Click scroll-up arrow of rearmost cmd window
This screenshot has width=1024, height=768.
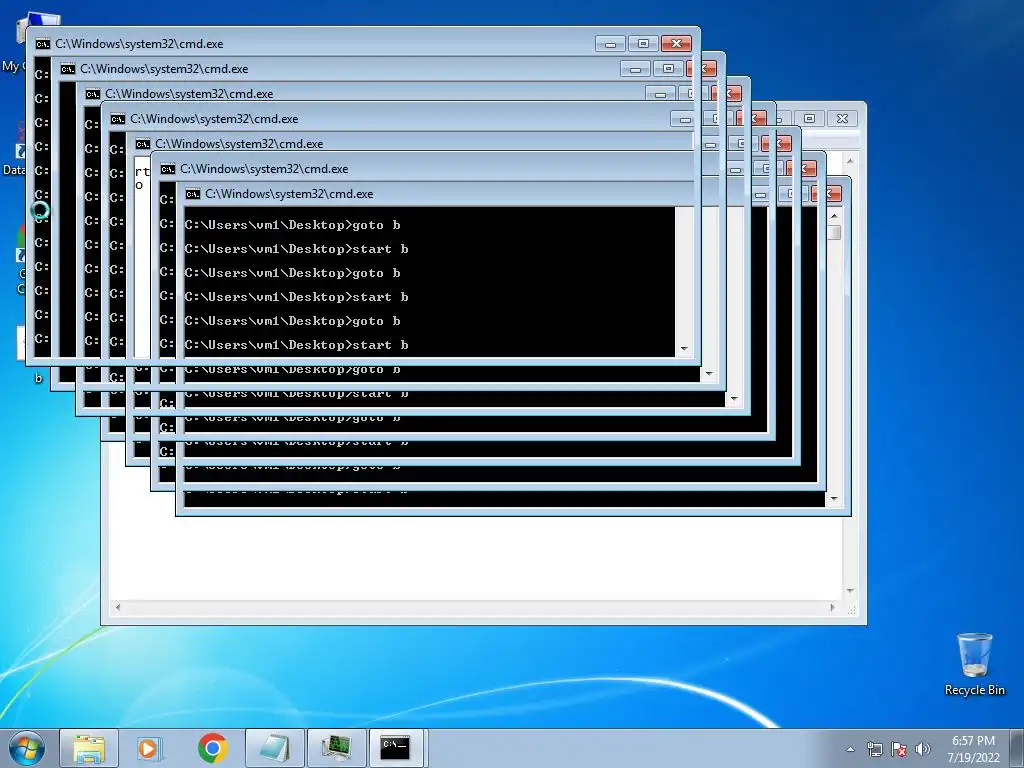click(x=834, y=216)
